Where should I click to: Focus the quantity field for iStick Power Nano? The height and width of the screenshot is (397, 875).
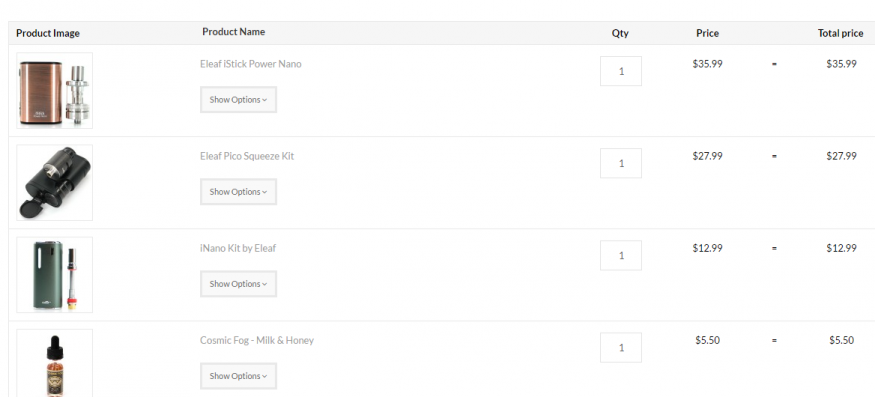621,71
